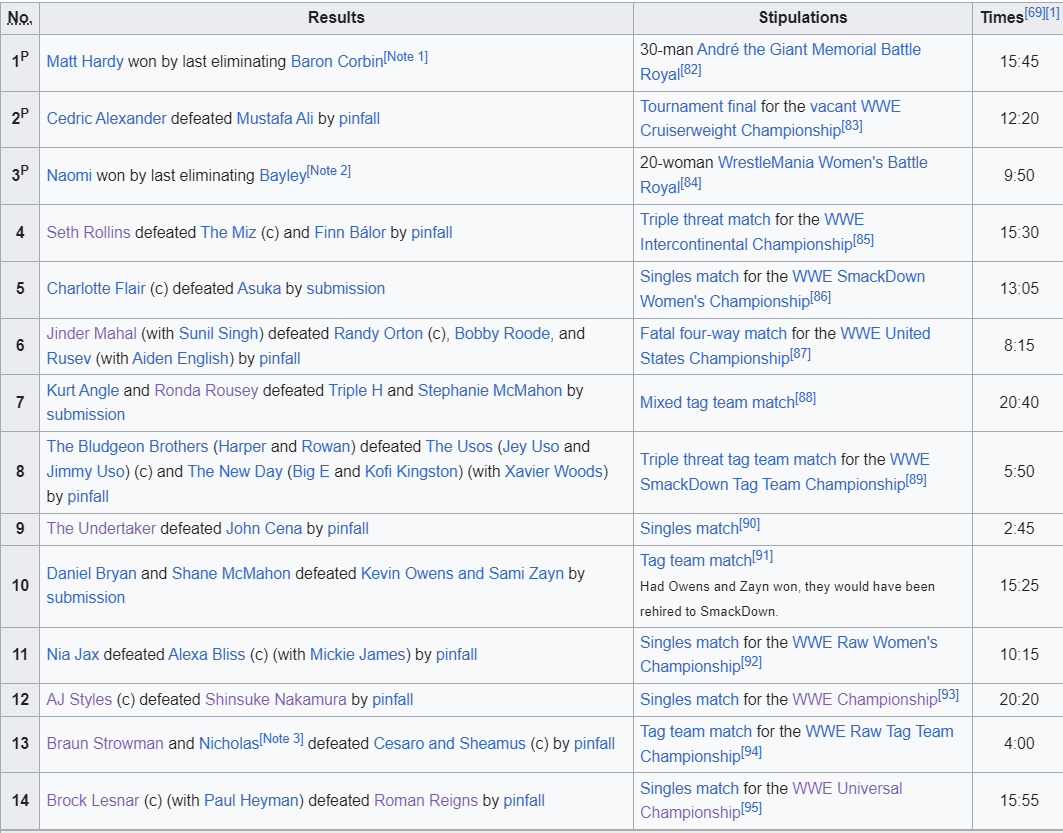Screen dimensions: 1063x833
Task: Follow the Cedric Alexander link
Action: click(106, 119)
